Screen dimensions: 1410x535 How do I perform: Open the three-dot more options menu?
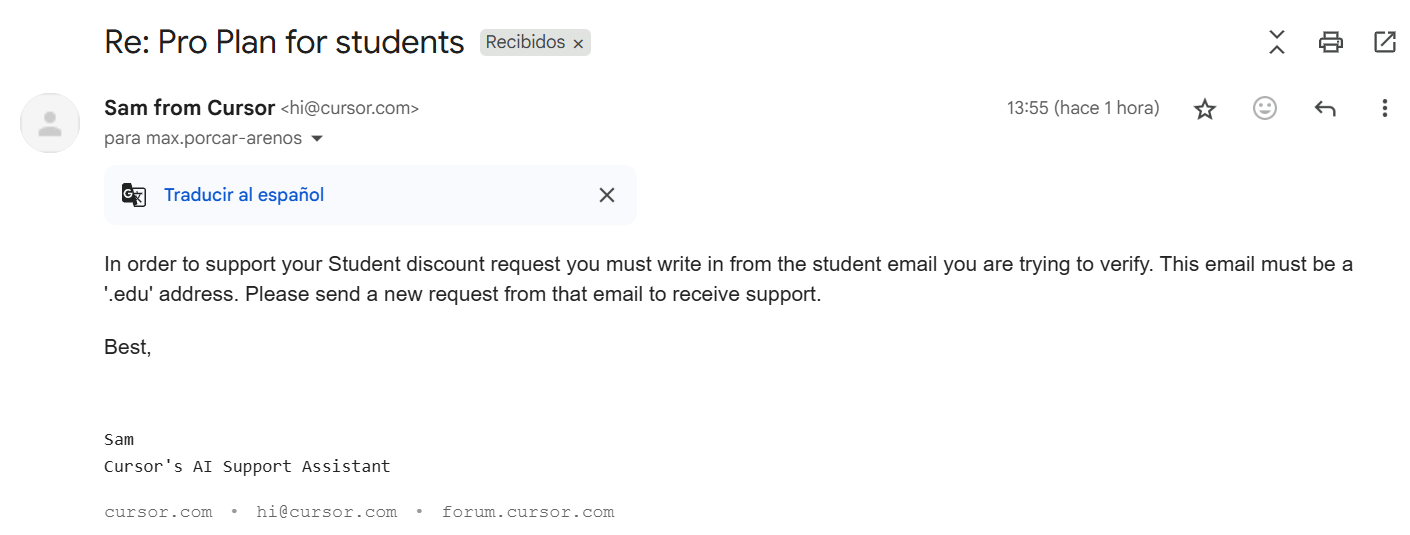coord(1385,108)
